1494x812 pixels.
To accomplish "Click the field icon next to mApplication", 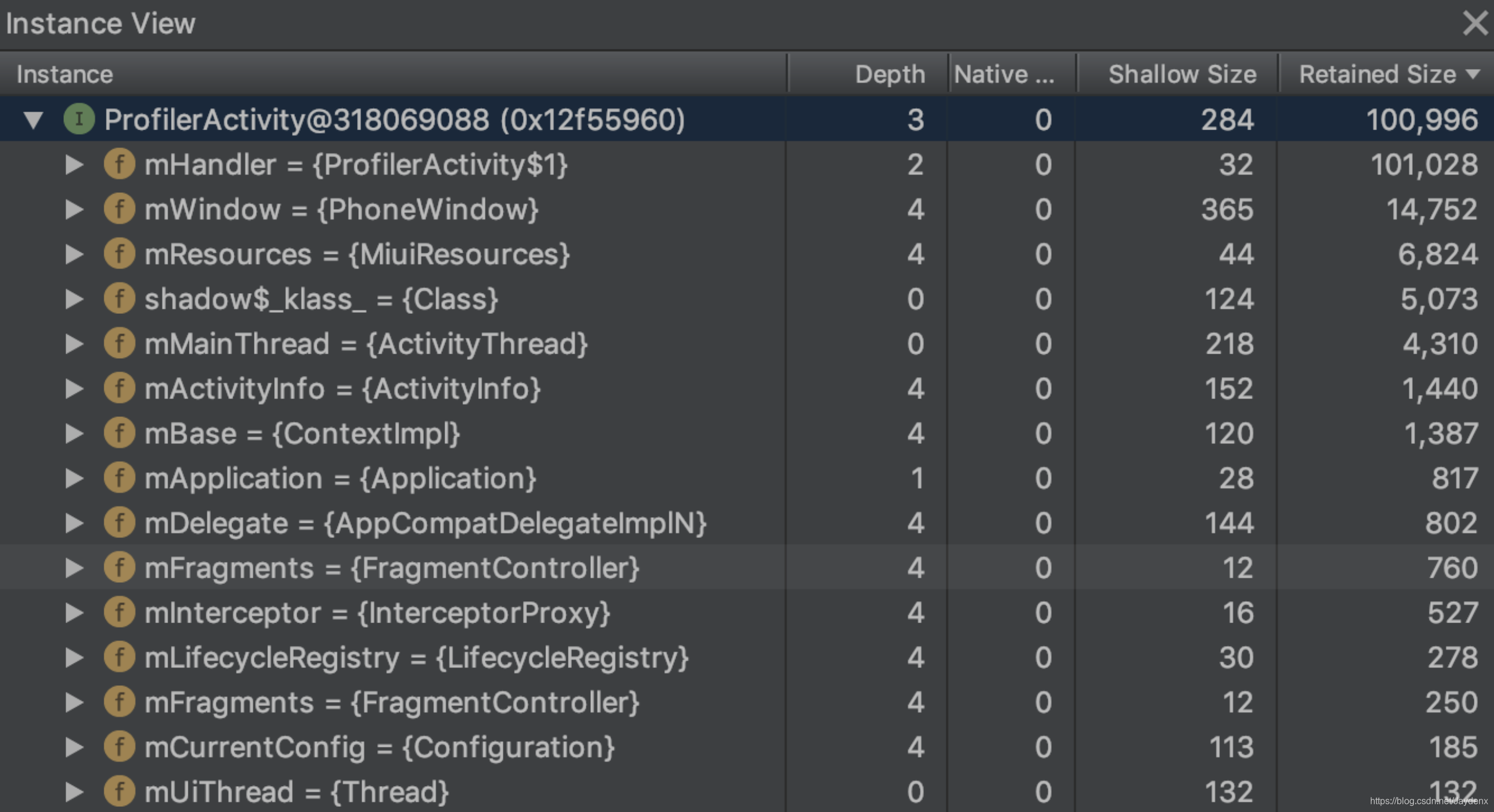I will tap(119, 478).
